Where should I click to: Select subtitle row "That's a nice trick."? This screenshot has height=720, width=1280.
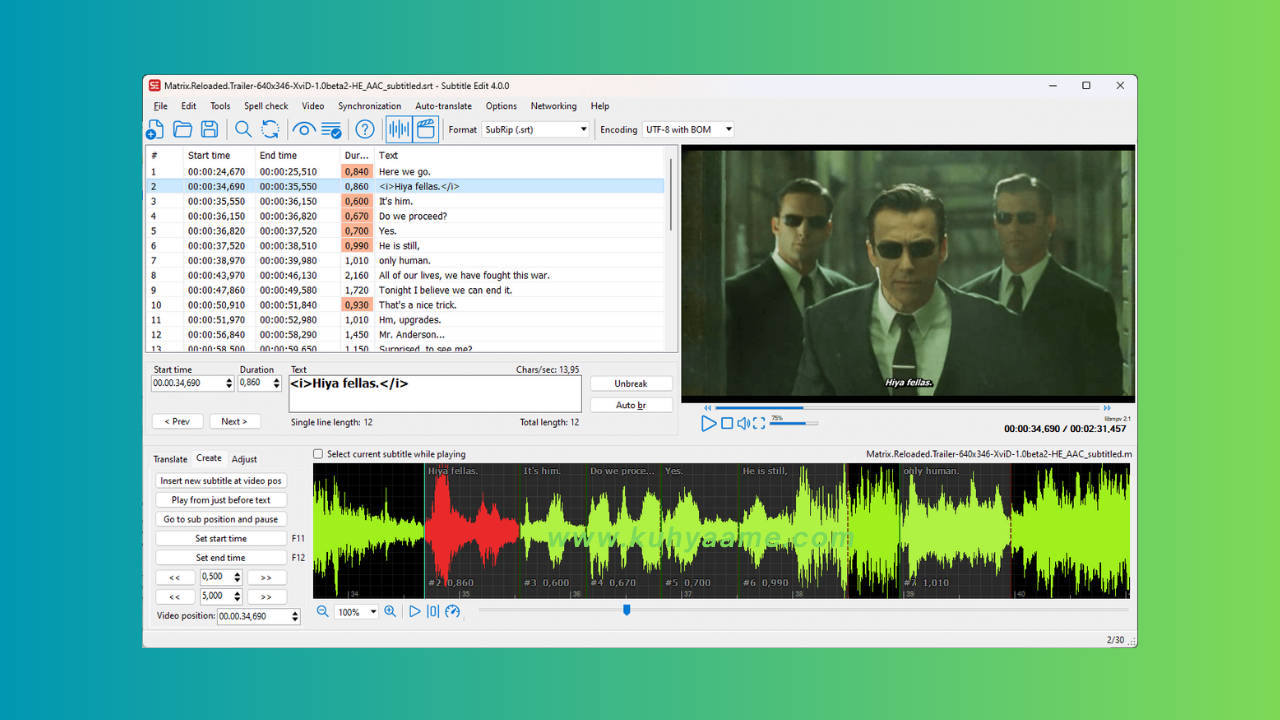405,305
